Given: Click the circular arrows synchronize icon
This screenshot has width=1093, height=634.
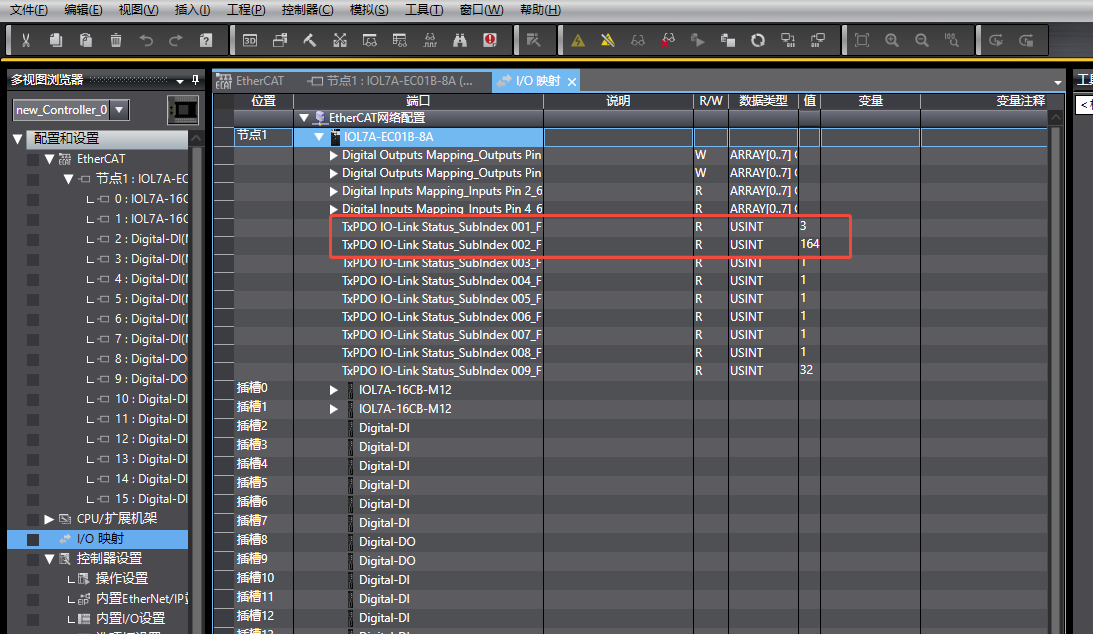Looking at the screenshot, I should 758,41.
